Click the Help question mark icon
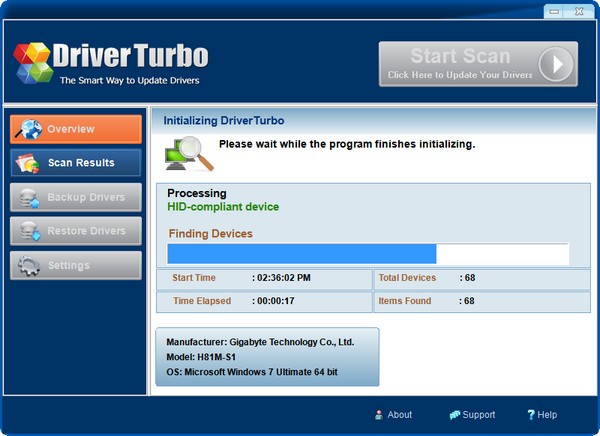Viewport: 600px width, 436px height. click(x=531, y=414)
